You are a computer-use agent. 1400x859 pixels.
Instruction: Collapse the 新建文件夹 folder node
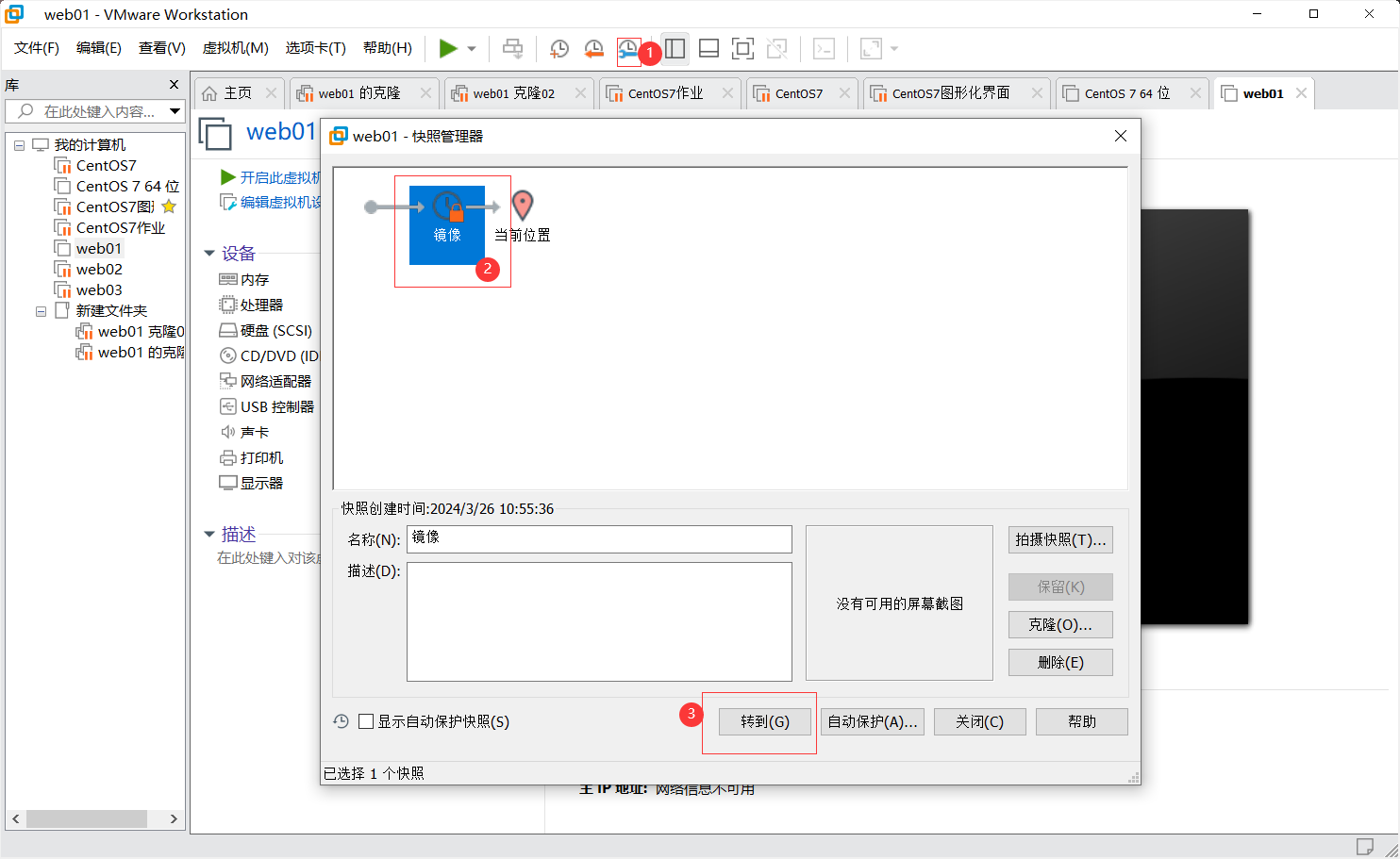[41, 311]
